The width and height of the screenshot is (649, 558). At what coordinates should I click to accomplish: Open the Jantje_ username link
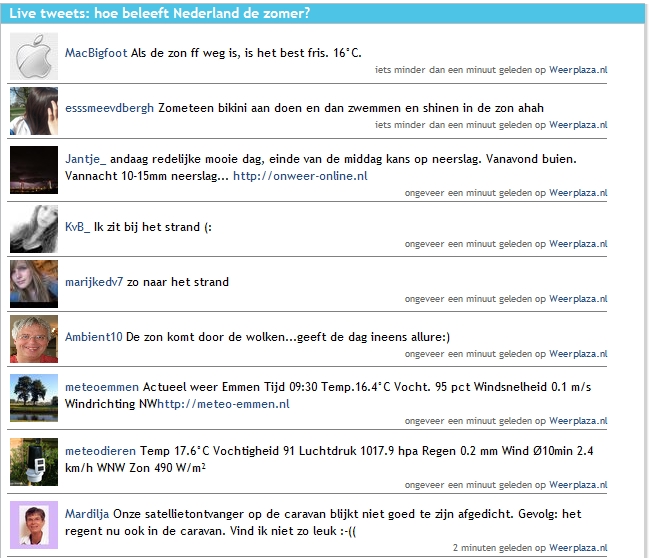[x=85, y=159]
